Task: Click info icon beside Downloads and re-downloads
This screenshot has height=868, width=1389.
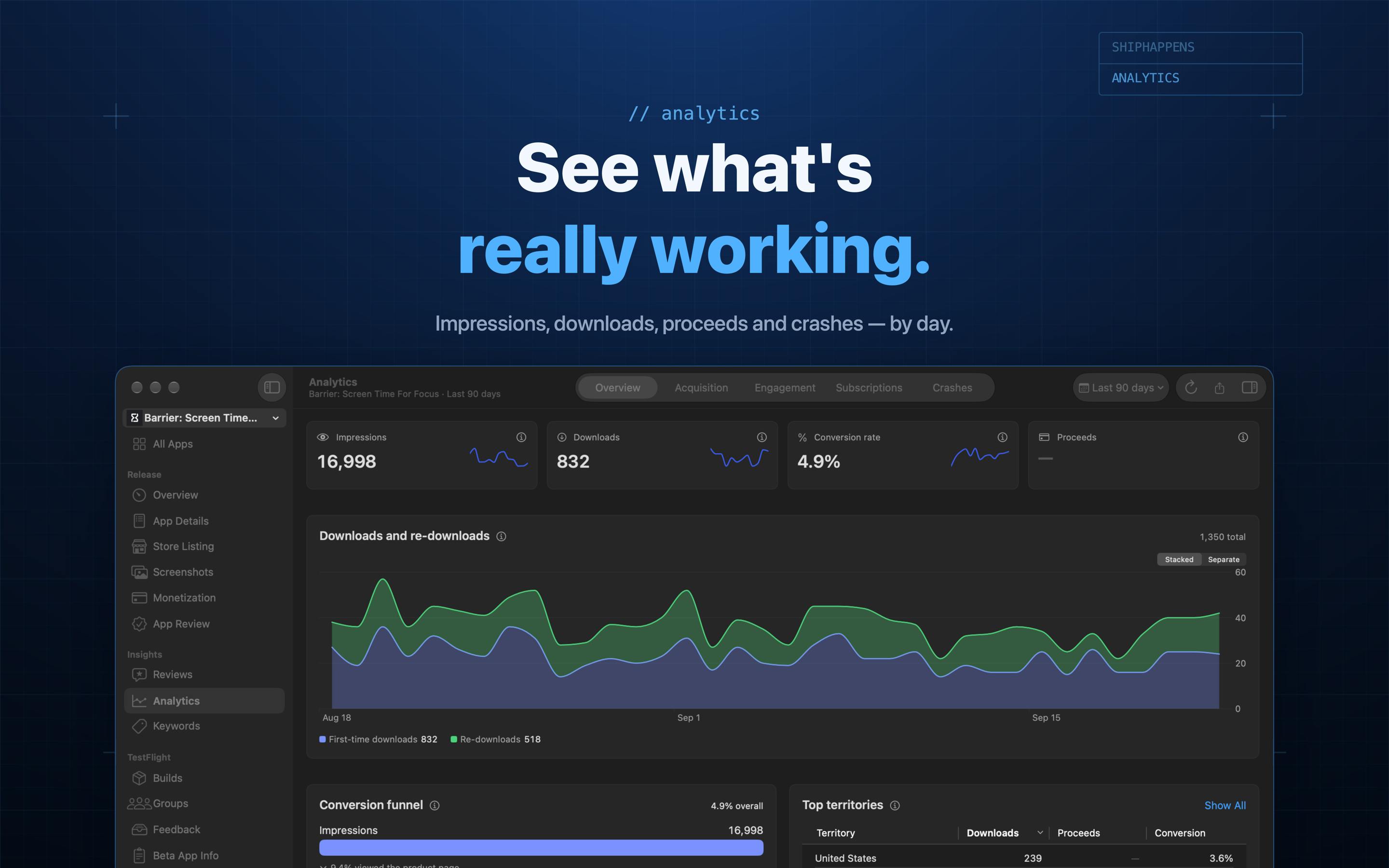Action: 501,536
